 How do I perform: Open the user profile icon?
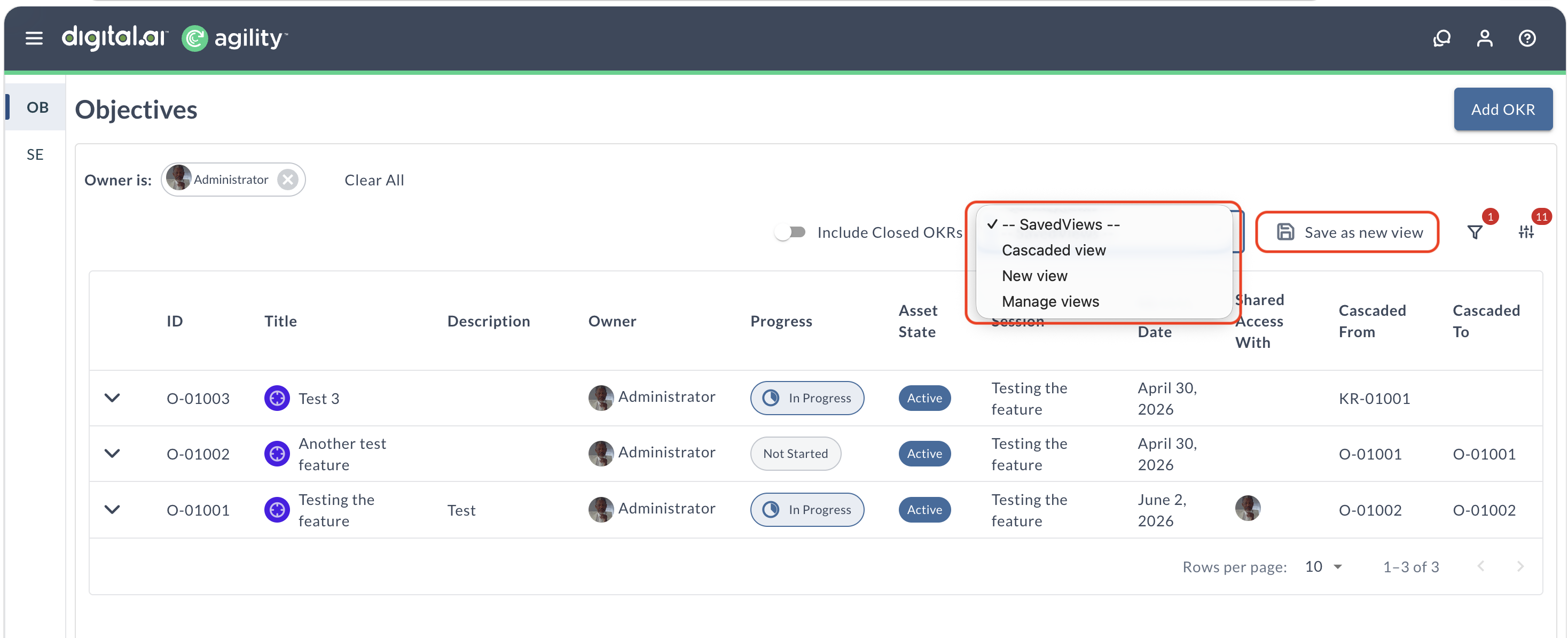click(x=1485, y=38)
